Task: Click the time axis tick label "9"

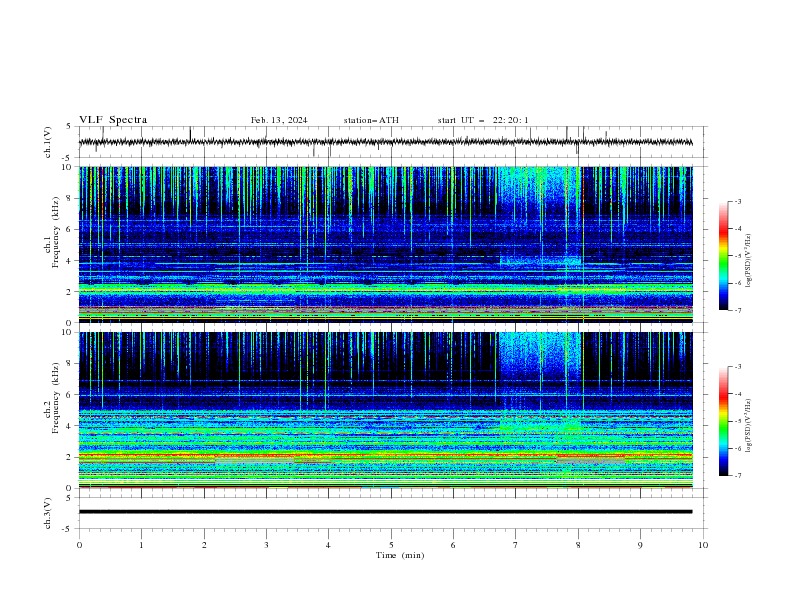Action: tap(640, 545)
